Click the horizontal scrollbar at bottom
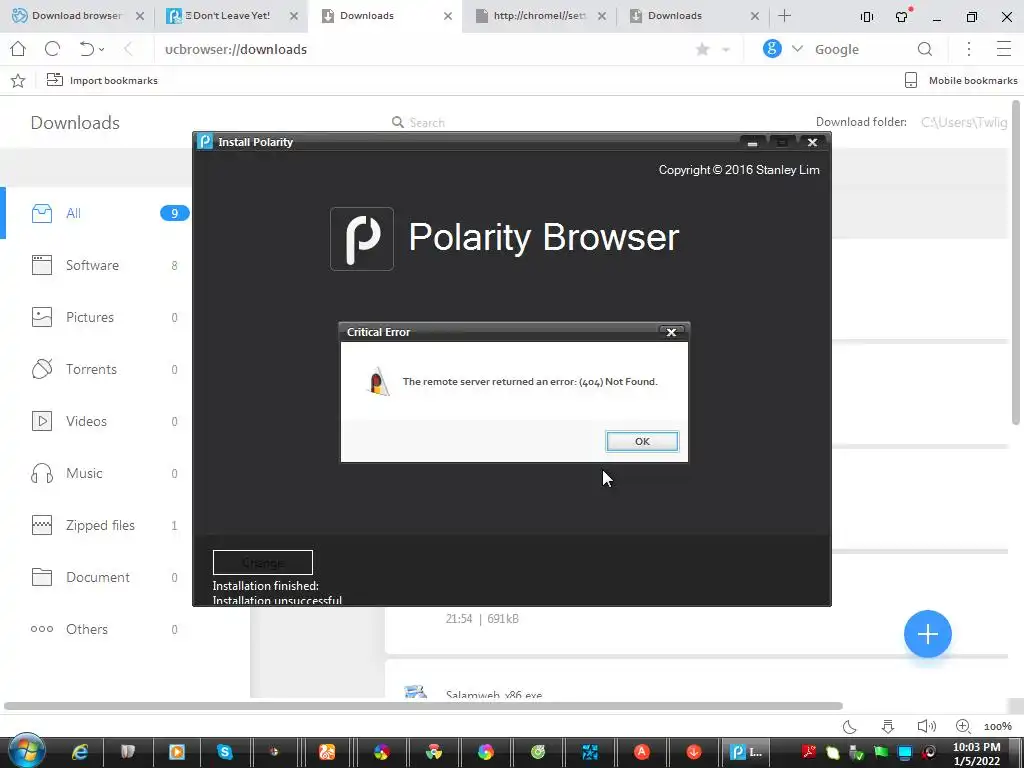Screen dimensions: 1024x768 pyautogui.click(x=423, y=706)
